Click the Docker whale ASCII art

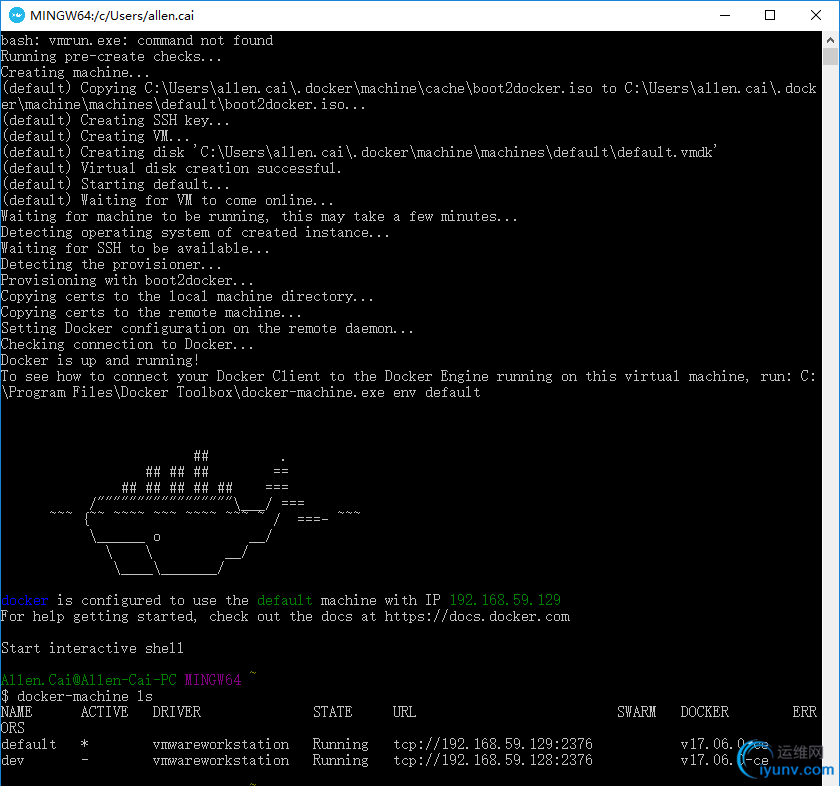[x=205, y=513]
